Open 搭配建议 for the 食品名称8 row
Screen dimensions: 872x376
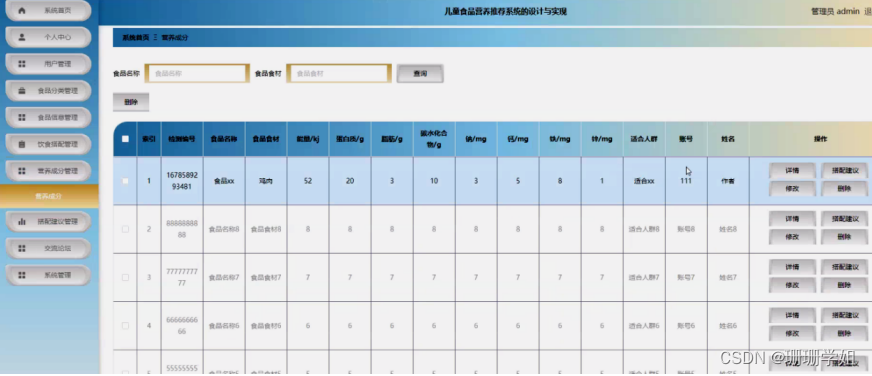(844, 219)
